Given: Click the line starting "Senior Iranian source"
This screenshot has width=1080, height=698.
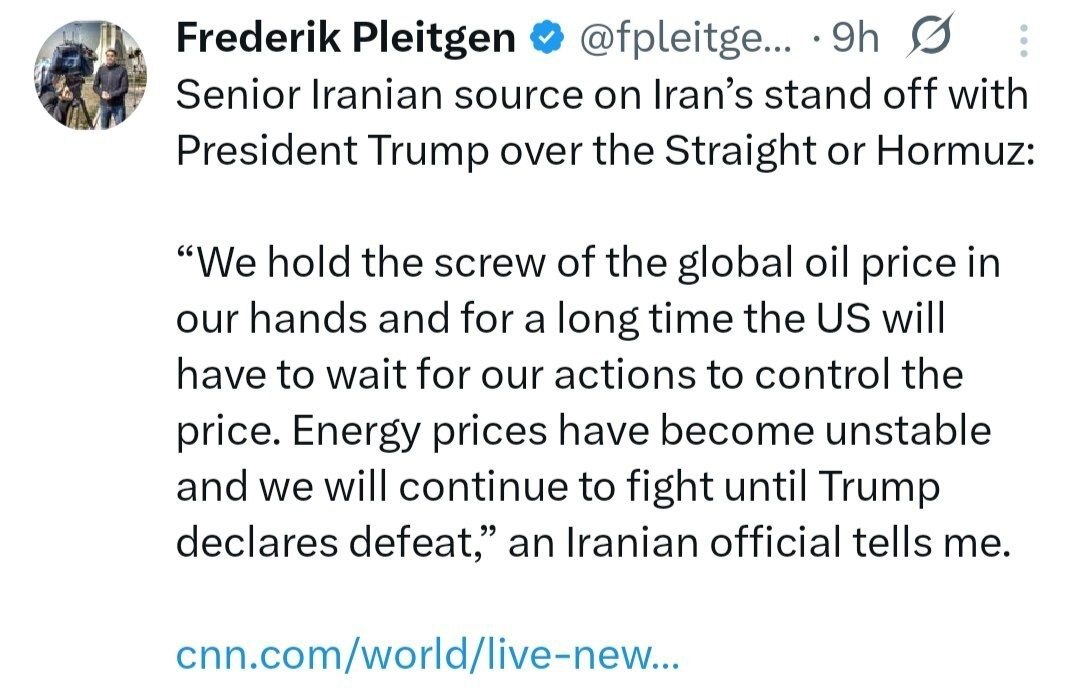Looking at the screenshot, I should (x=600, y=95).
